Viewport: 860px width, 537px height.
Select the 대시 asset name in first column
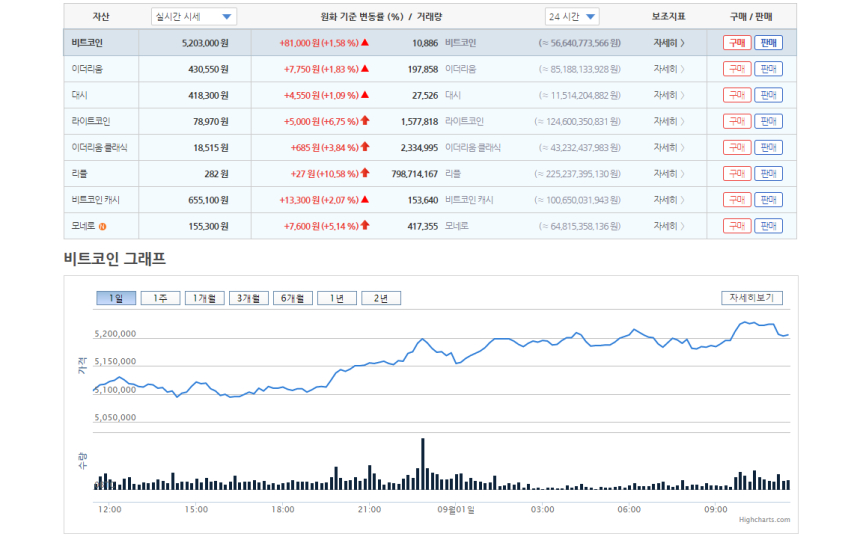coord(80,95)
